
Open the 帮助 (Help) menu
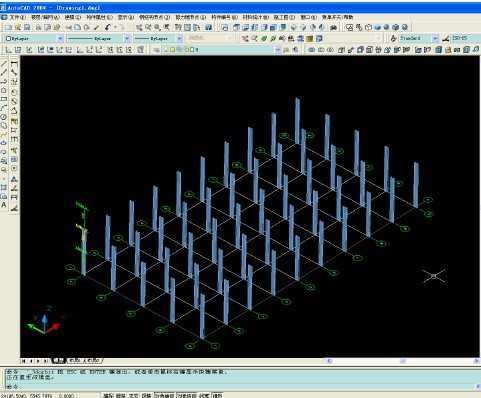click(349, 17)
